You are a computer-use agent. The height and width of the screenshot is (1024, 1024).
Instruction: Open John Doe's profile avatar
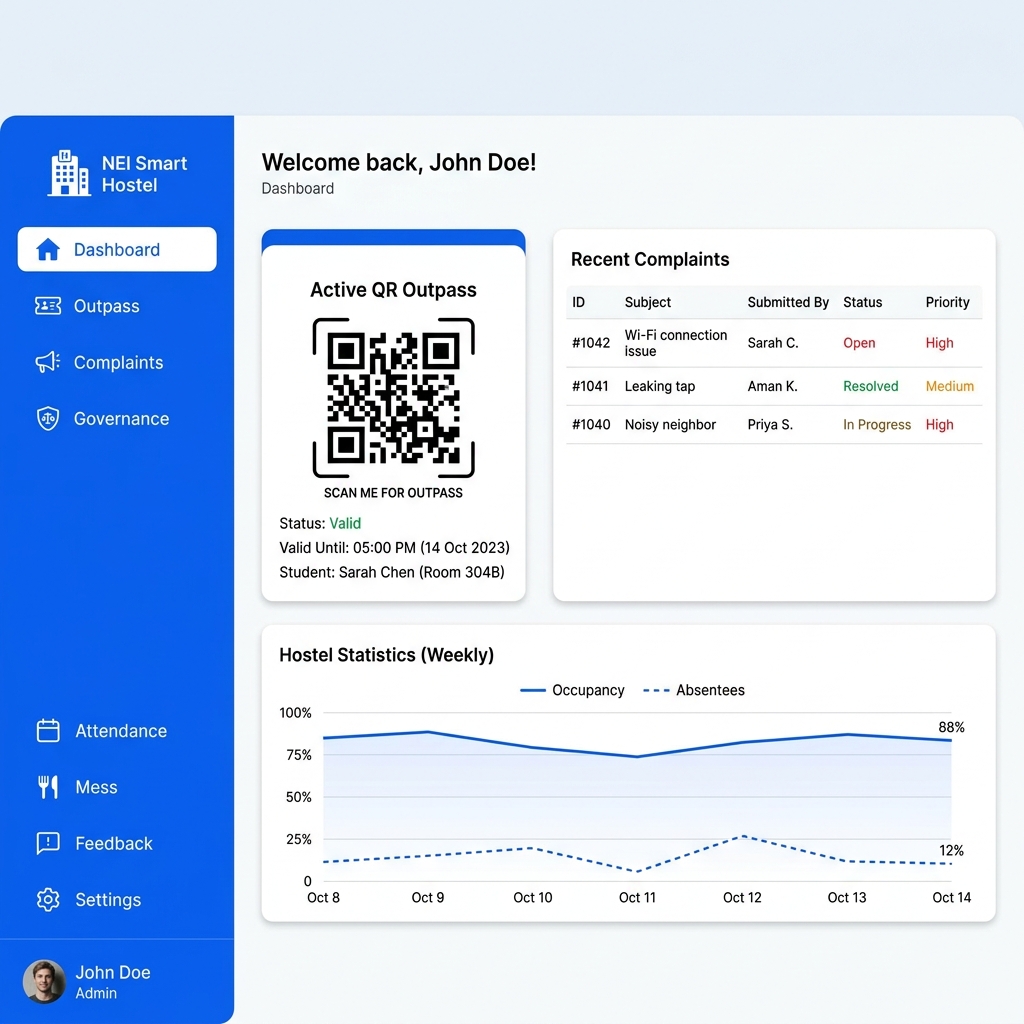[44, 981]
